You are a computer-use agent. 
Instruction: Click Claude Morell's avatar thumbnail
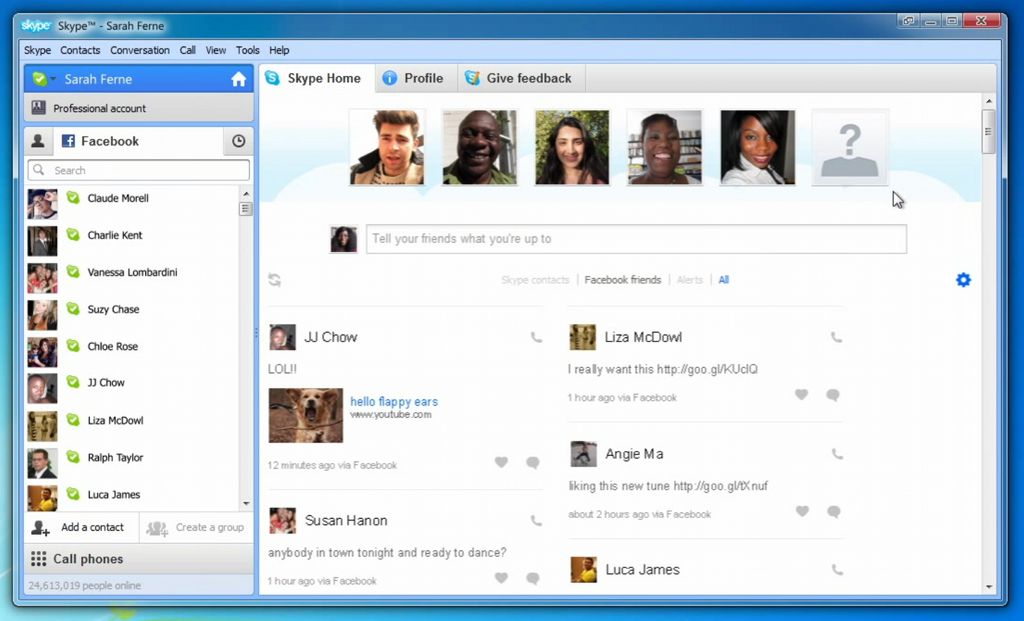[x=42, y=204]
